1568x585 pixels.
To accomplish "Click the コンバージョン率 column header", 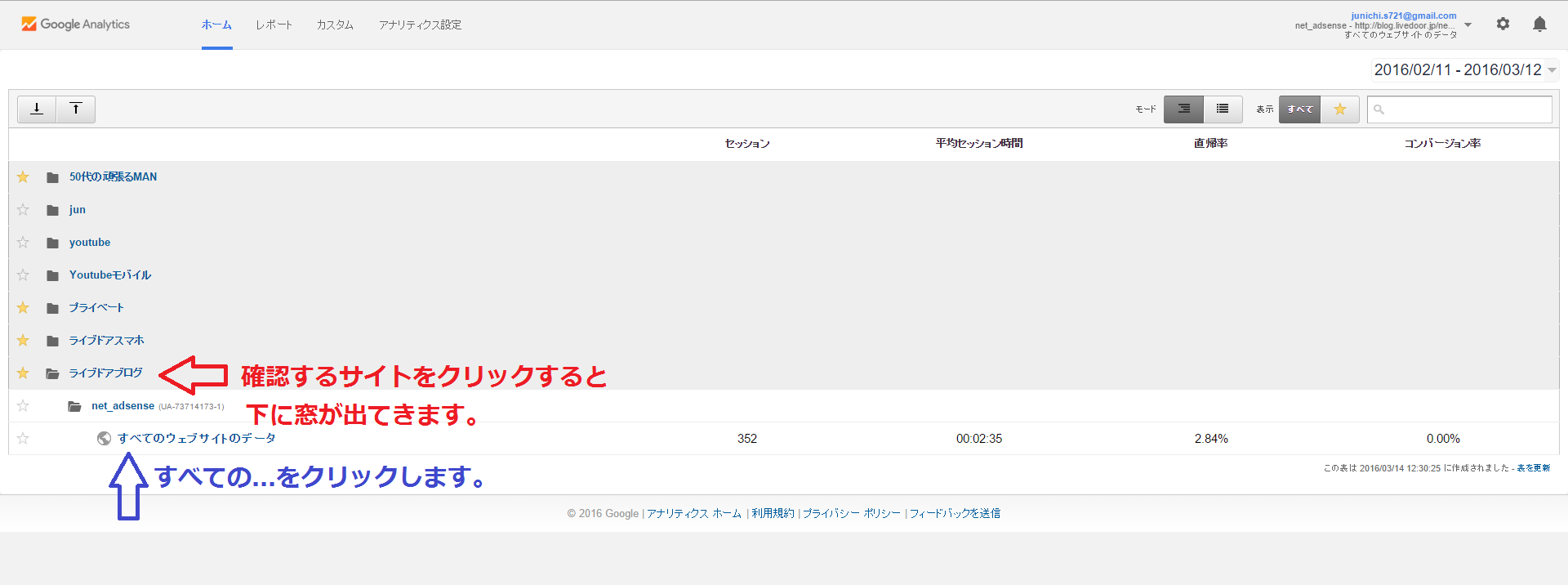I will tap(1443, 144).
